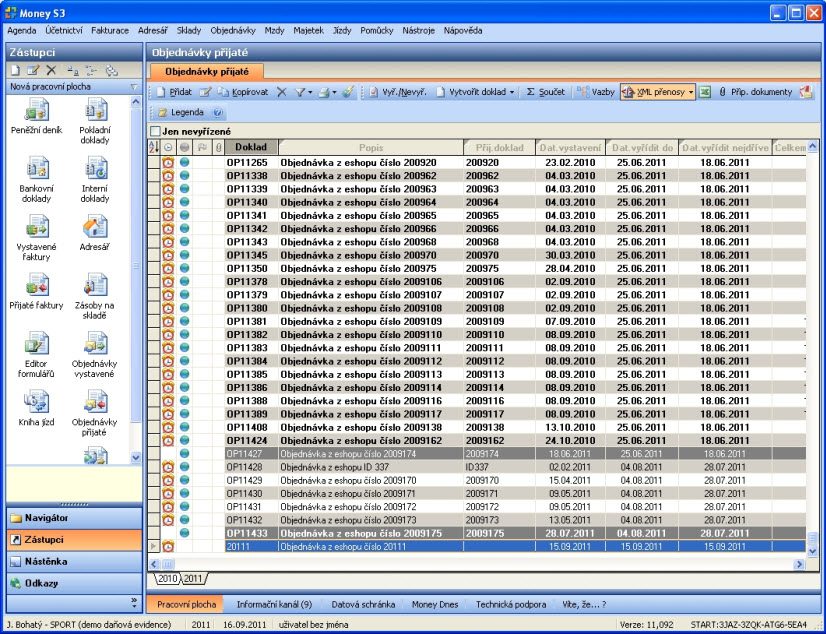Click the Součet button
The height and width of the screenshot is (634, 826).
[x=546, y=92]
